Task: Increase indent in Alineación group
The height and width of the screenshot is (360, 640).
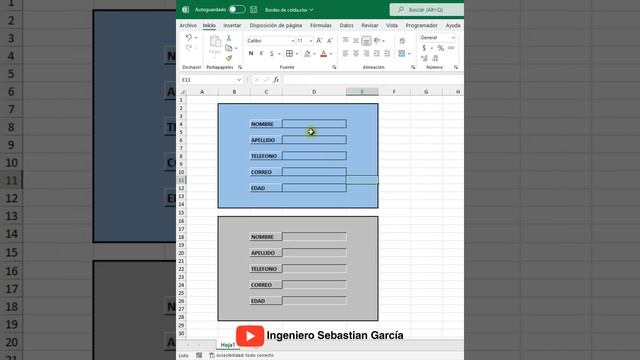Action: [387, 53]
